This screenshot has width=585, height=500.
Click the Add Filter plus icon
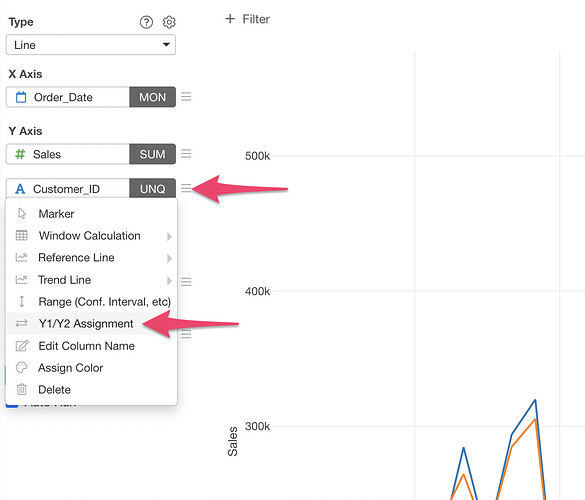tap(230, 19)
